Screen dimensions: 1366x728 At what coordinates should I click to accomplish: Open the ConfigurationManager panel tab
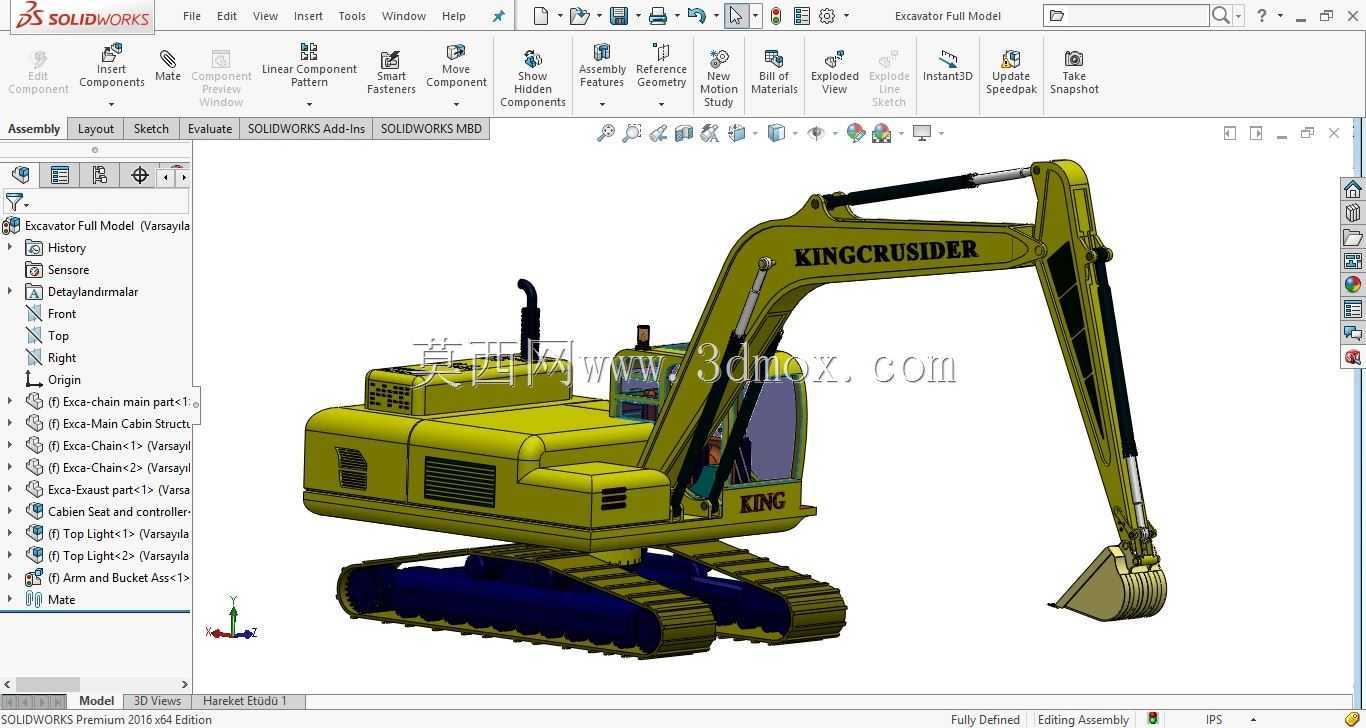tap(100, 176)
